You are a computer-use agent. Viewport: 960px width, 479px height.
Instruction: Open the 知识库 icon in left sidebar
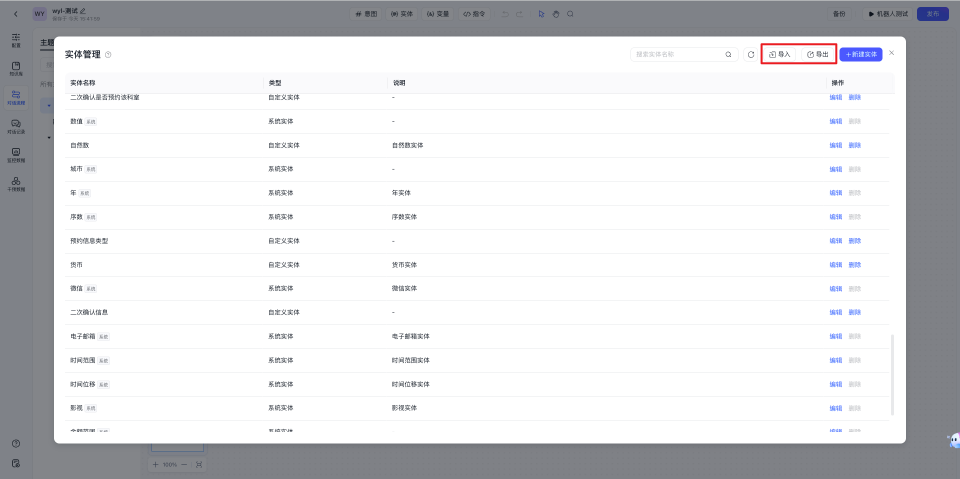coord(16,68)
